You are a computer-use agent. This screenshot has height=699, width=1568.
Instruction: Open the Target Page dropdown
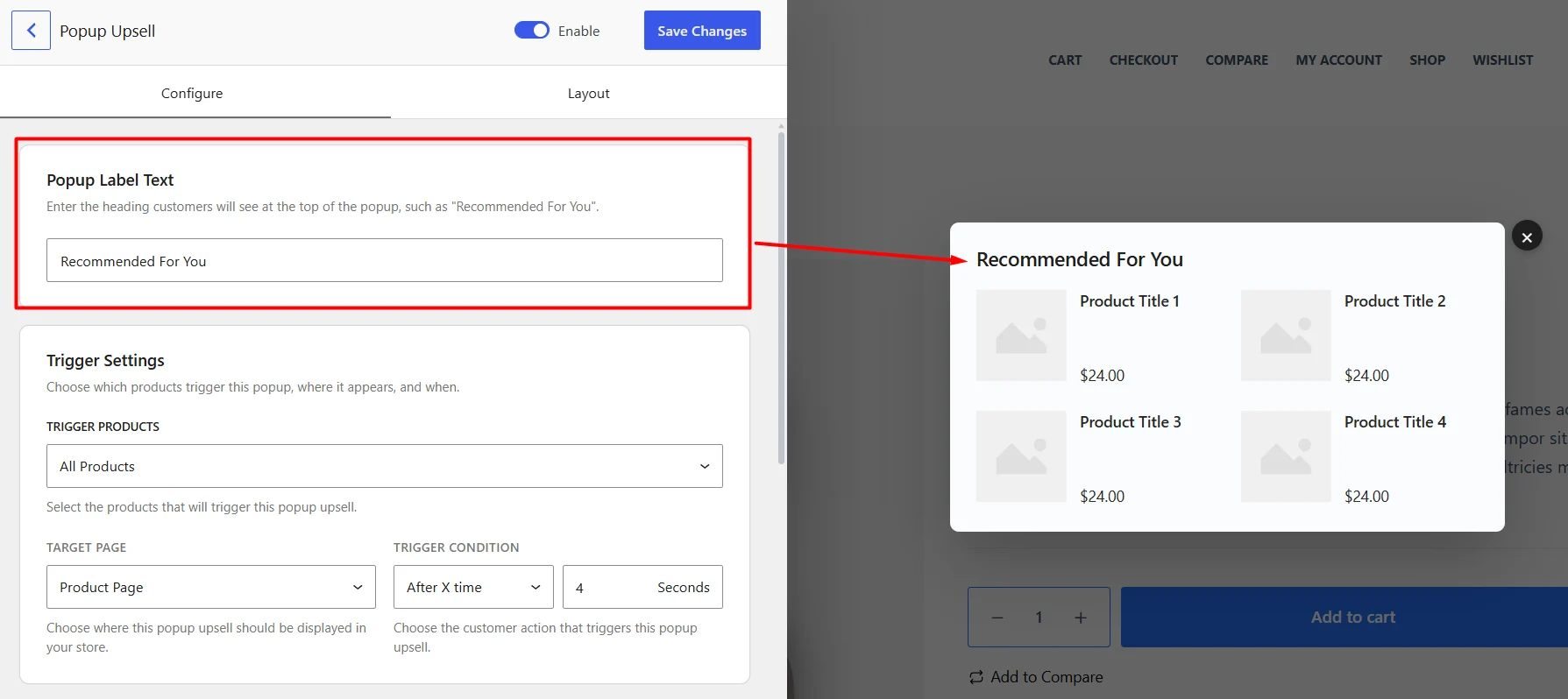(211, 587)
